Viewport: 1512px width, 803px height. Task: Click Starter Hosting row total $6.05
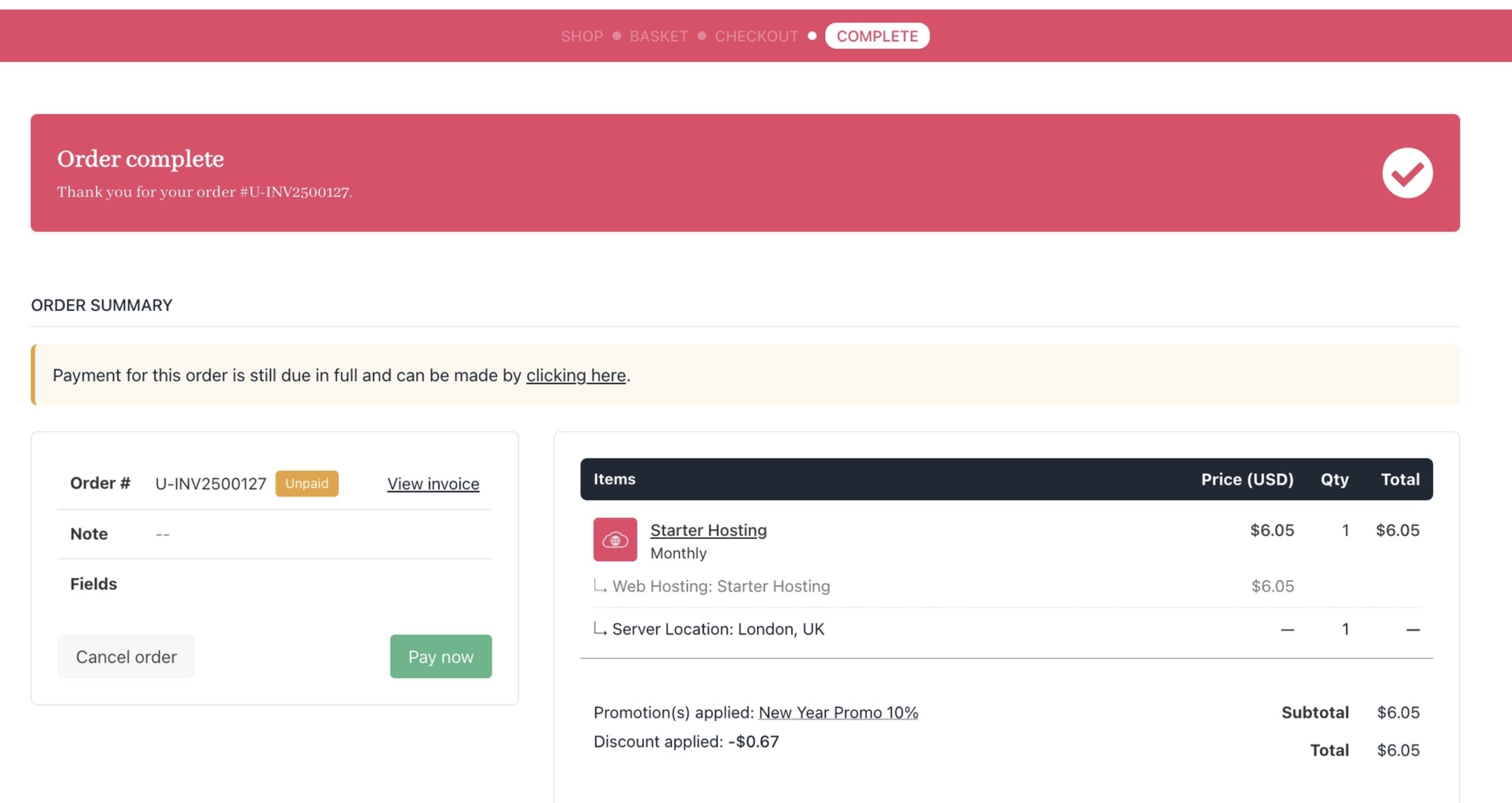coord(1398,530)
